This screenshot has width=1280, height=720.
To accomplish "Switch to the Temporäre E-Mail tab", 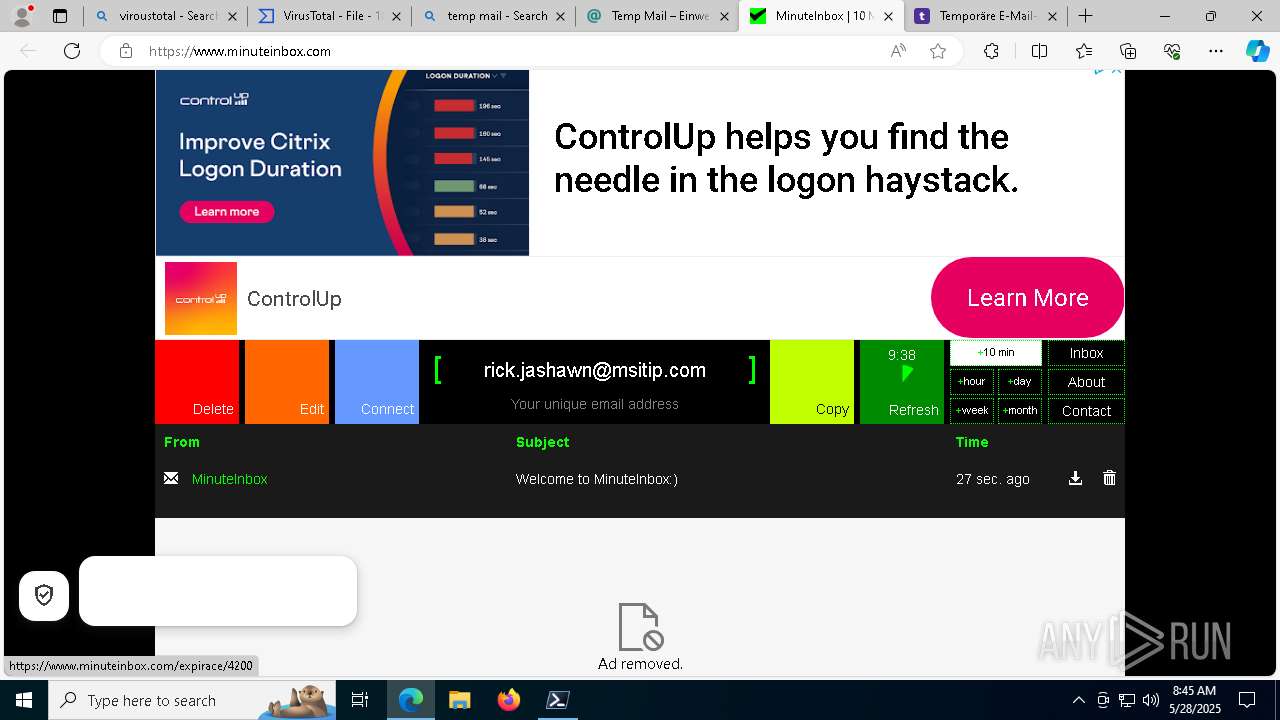I will pos(986,16).
